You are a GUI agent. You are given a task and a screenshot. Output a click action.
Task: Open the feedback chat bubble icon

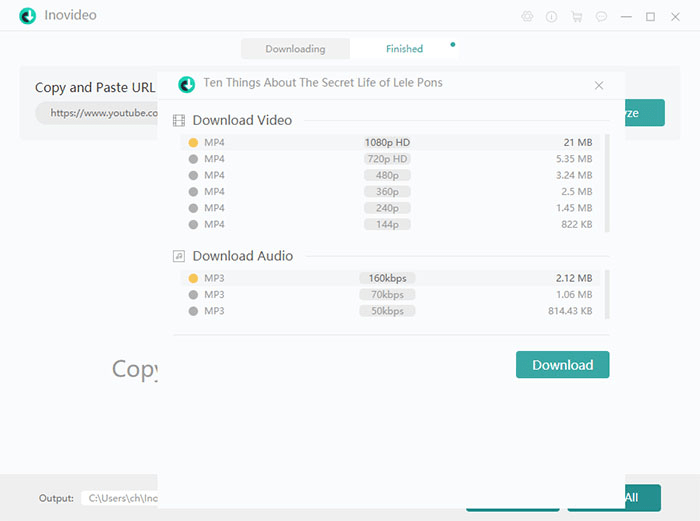(x=601, y=17)
